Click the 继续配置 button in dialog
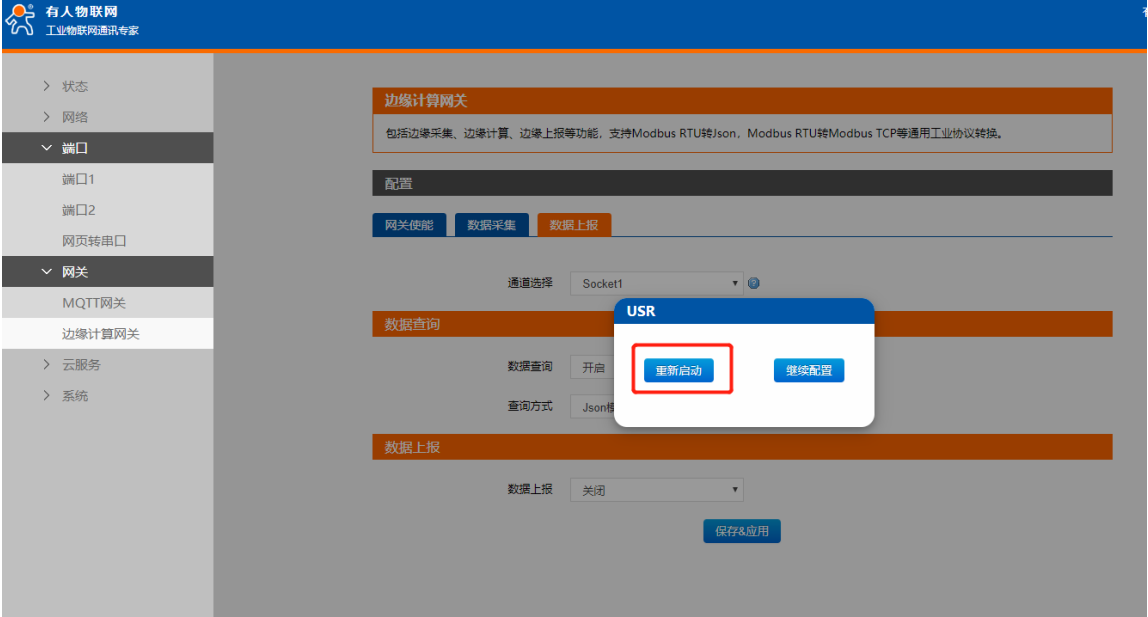Screen dimensions: 1148x617 click(809, 370)
